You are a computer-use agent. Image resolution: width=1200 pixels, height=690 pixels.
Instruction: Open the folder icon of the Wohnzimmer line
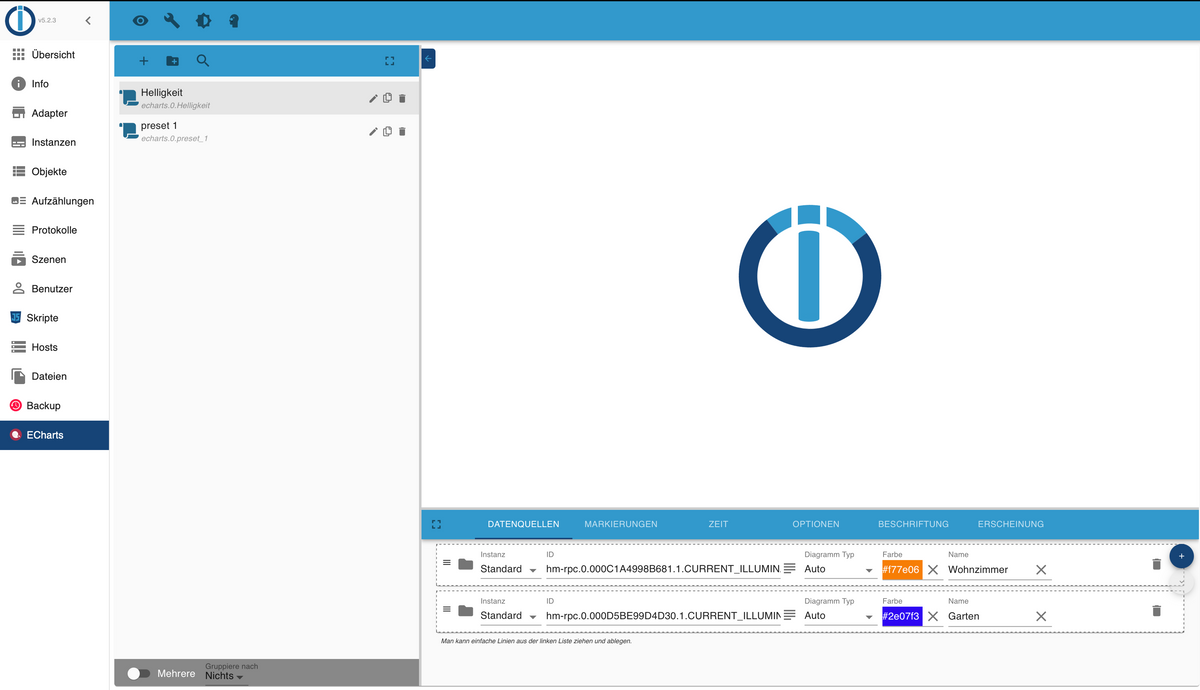tap(465, 564)
